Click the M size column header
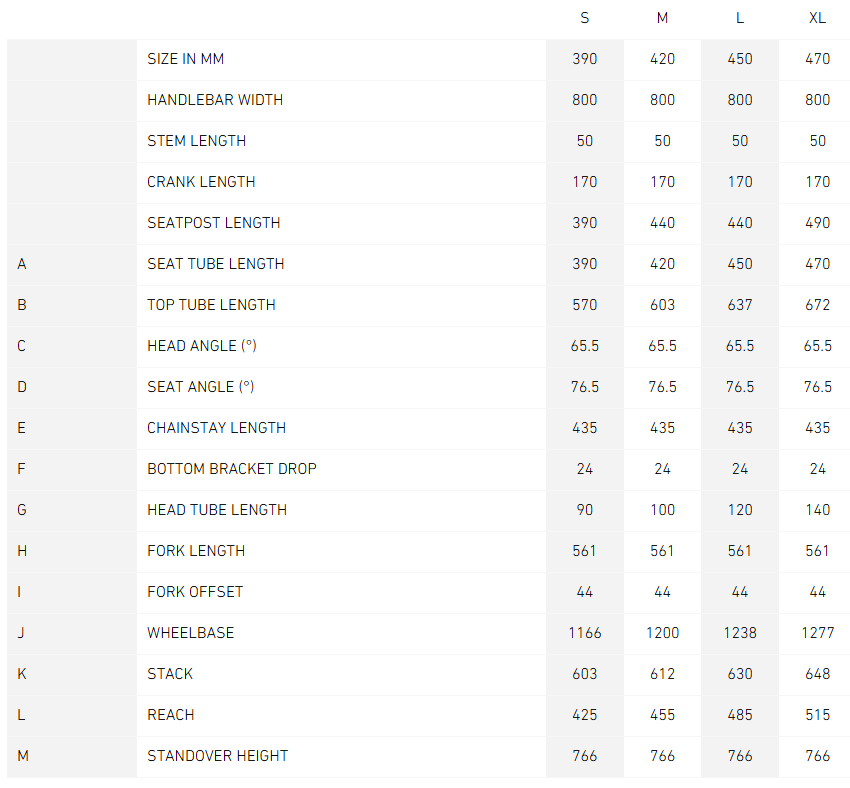 pos(662,18)
